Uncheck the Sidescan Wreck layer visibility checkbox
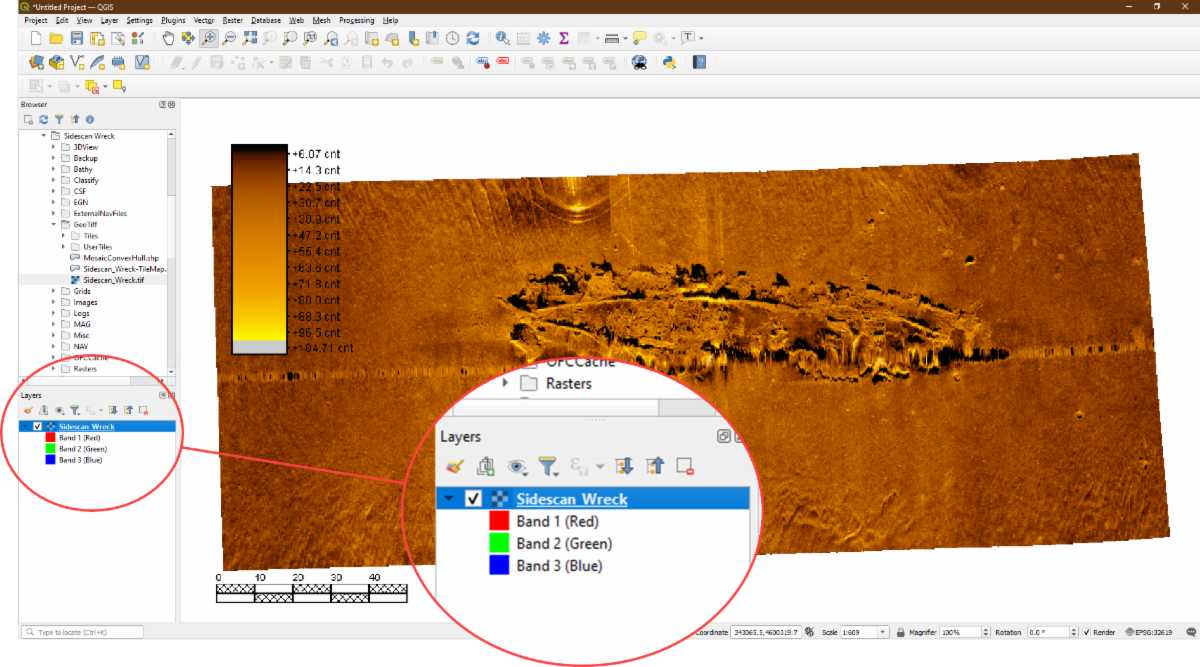This screenshot has width=1200, height=667. (37, 427)
